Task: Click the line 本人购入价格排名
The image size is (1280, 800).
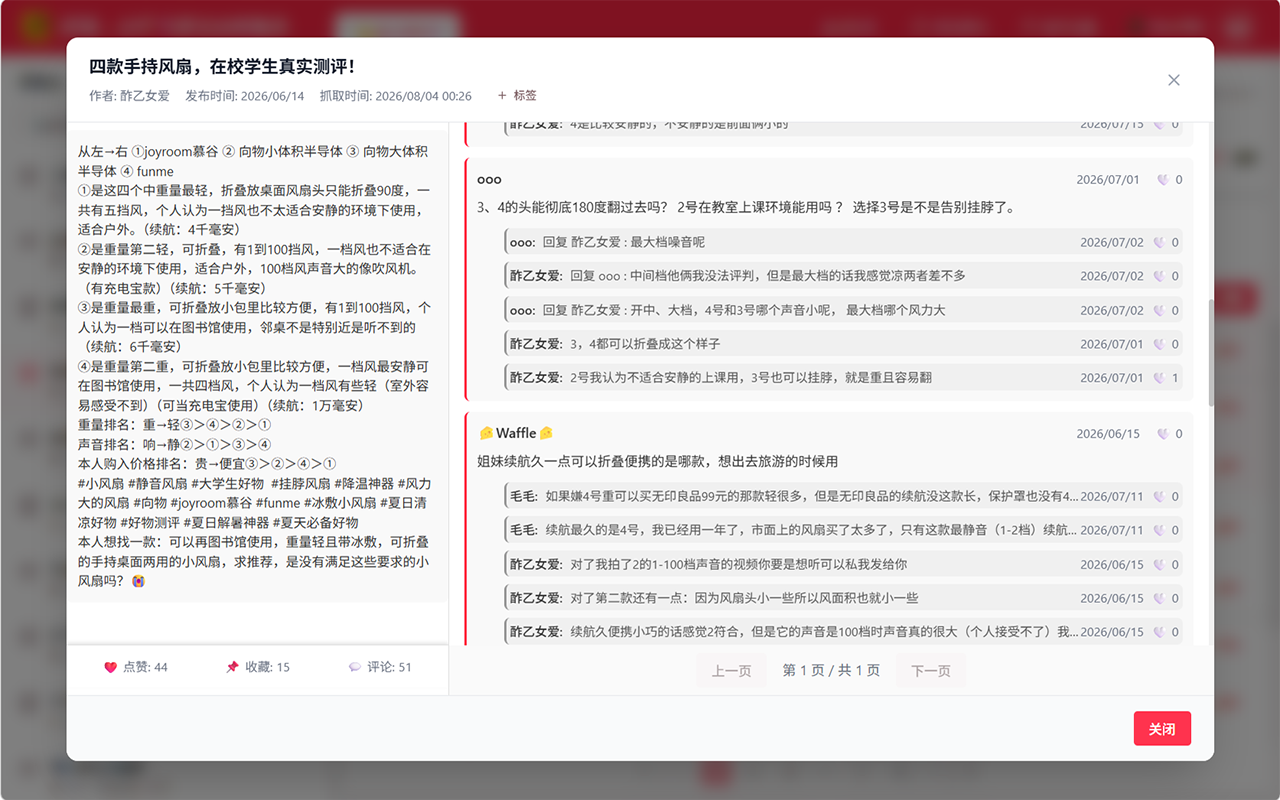Action: [207, 464]
